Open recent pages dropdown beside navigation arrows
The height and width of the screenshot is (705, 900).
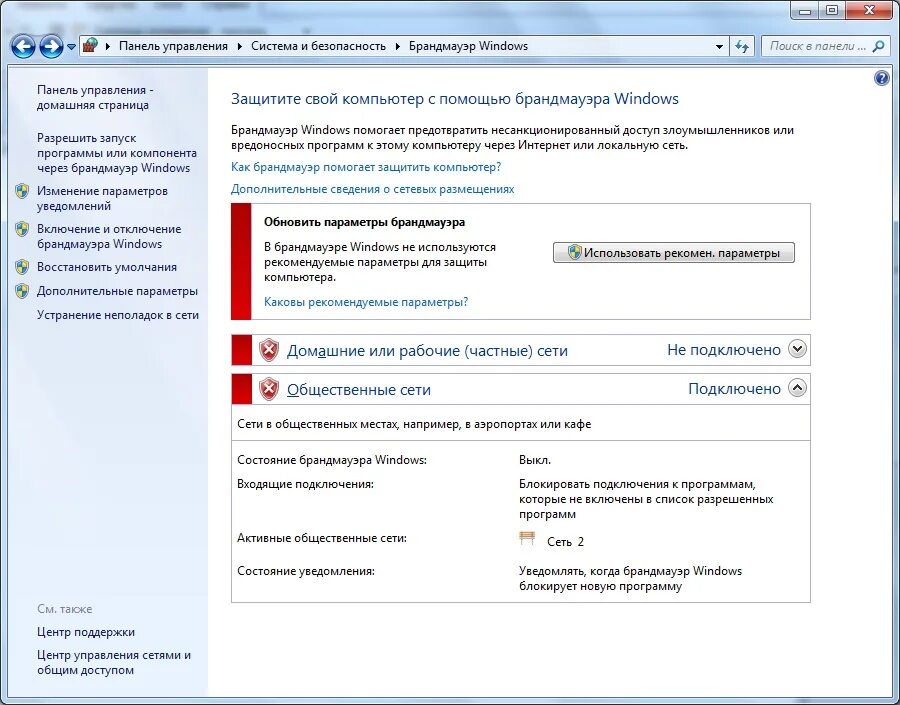click(x=71, y=47)
